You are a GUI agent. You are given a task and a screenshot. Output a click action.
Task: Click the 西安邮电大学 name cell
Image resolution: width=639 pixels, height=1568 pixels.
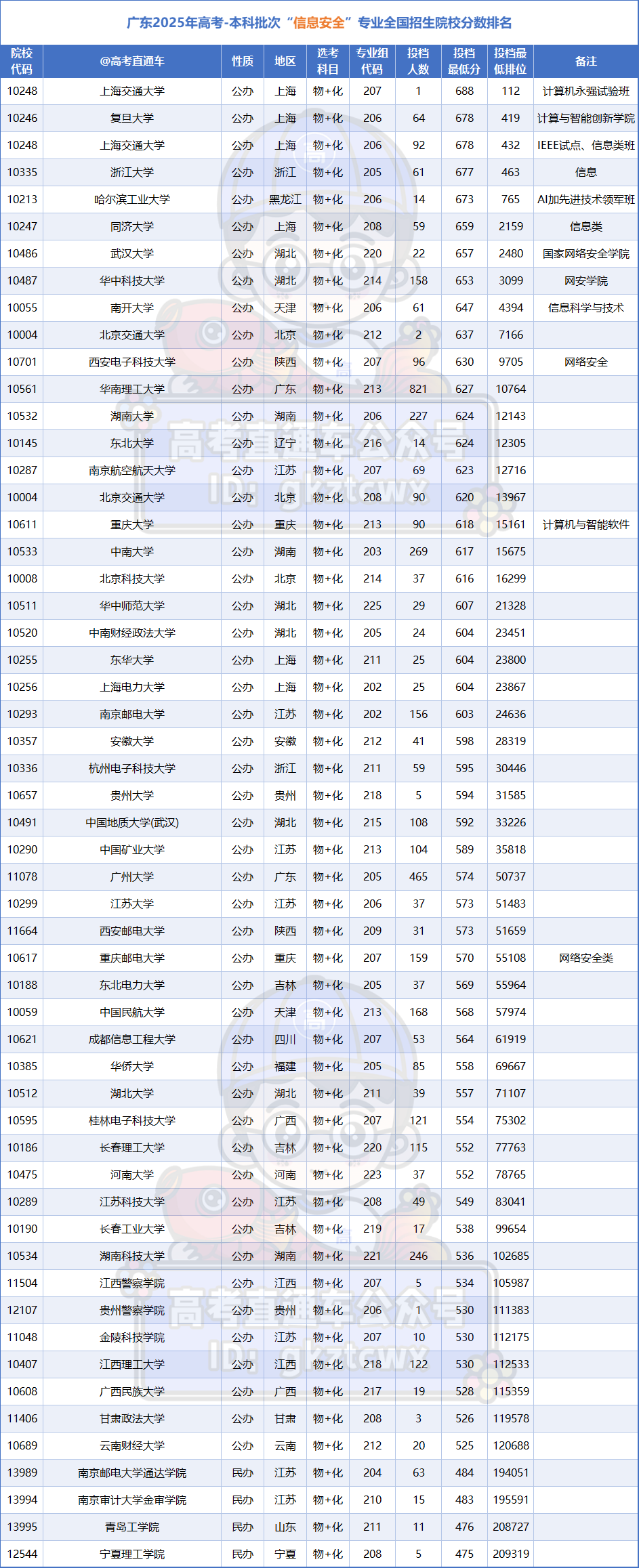(x=132, y=931)
